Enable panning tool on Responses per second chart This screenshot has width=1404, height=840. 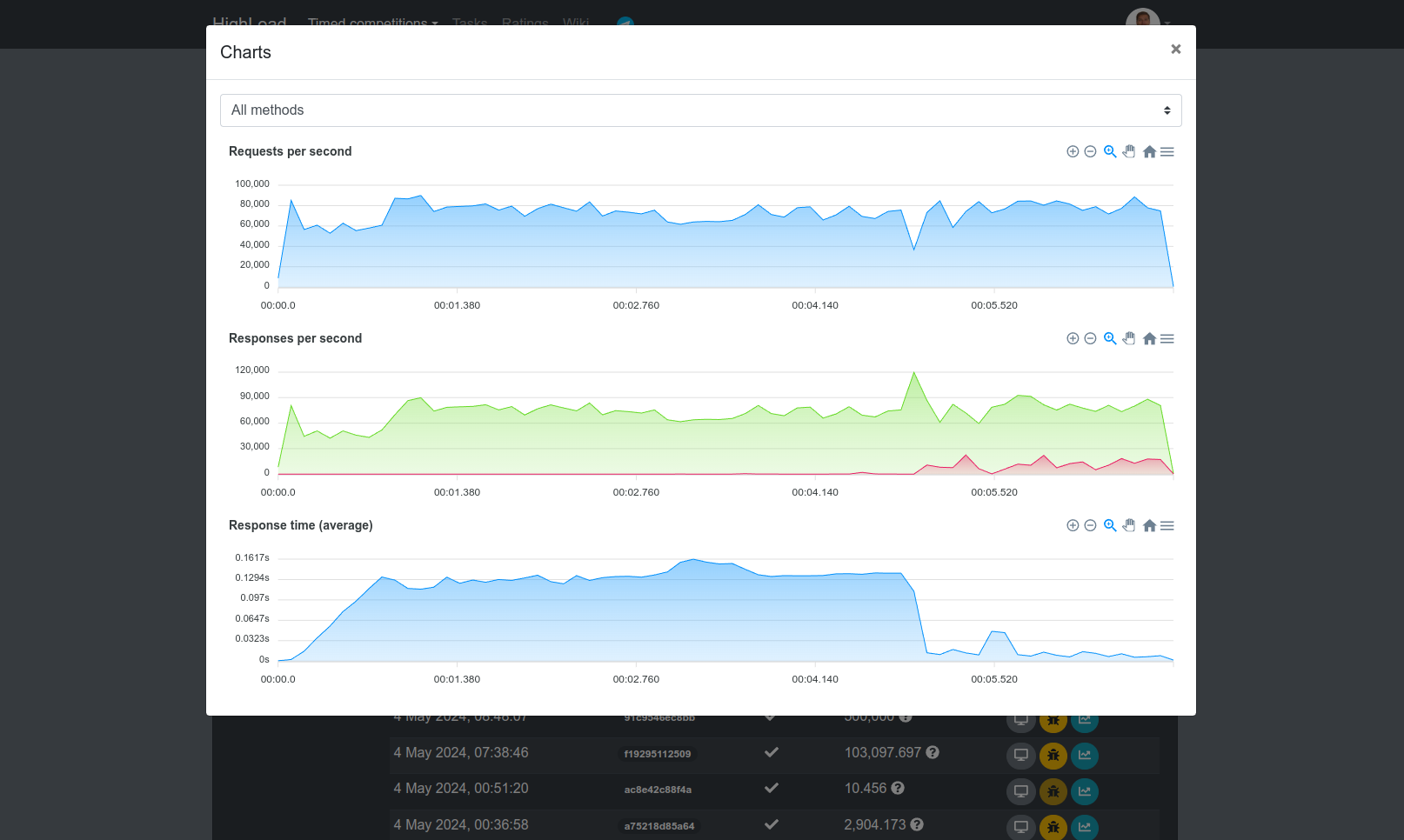coord(1129,338)
